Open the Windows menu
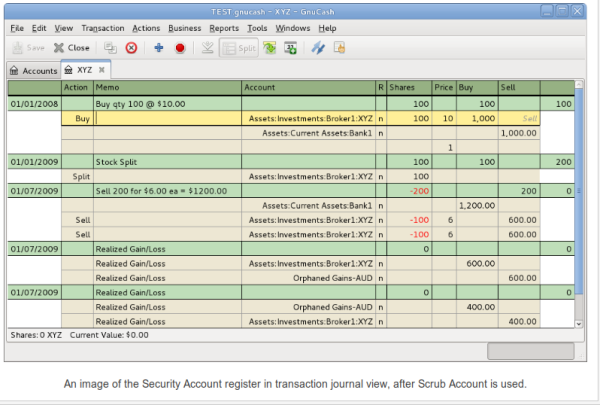Screen dimensions: 600x405 pyautogui.click(x=293, y=28)
